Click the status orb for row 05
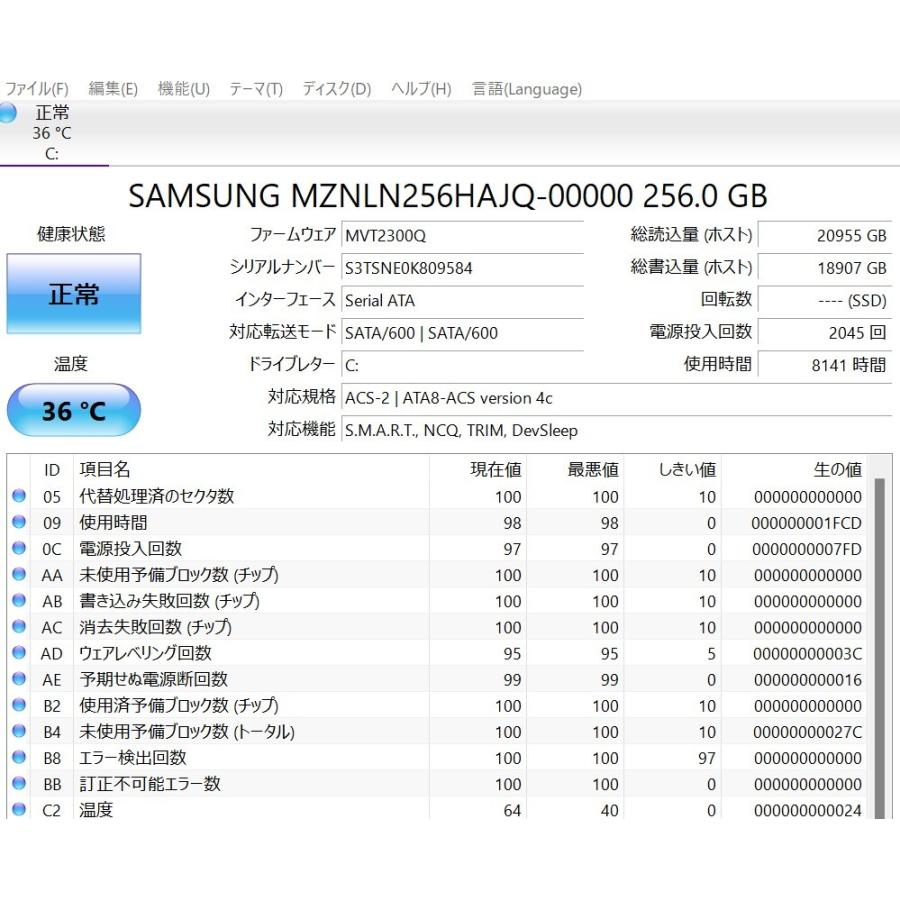Viewport: 900px width, 900px height. 19,496
